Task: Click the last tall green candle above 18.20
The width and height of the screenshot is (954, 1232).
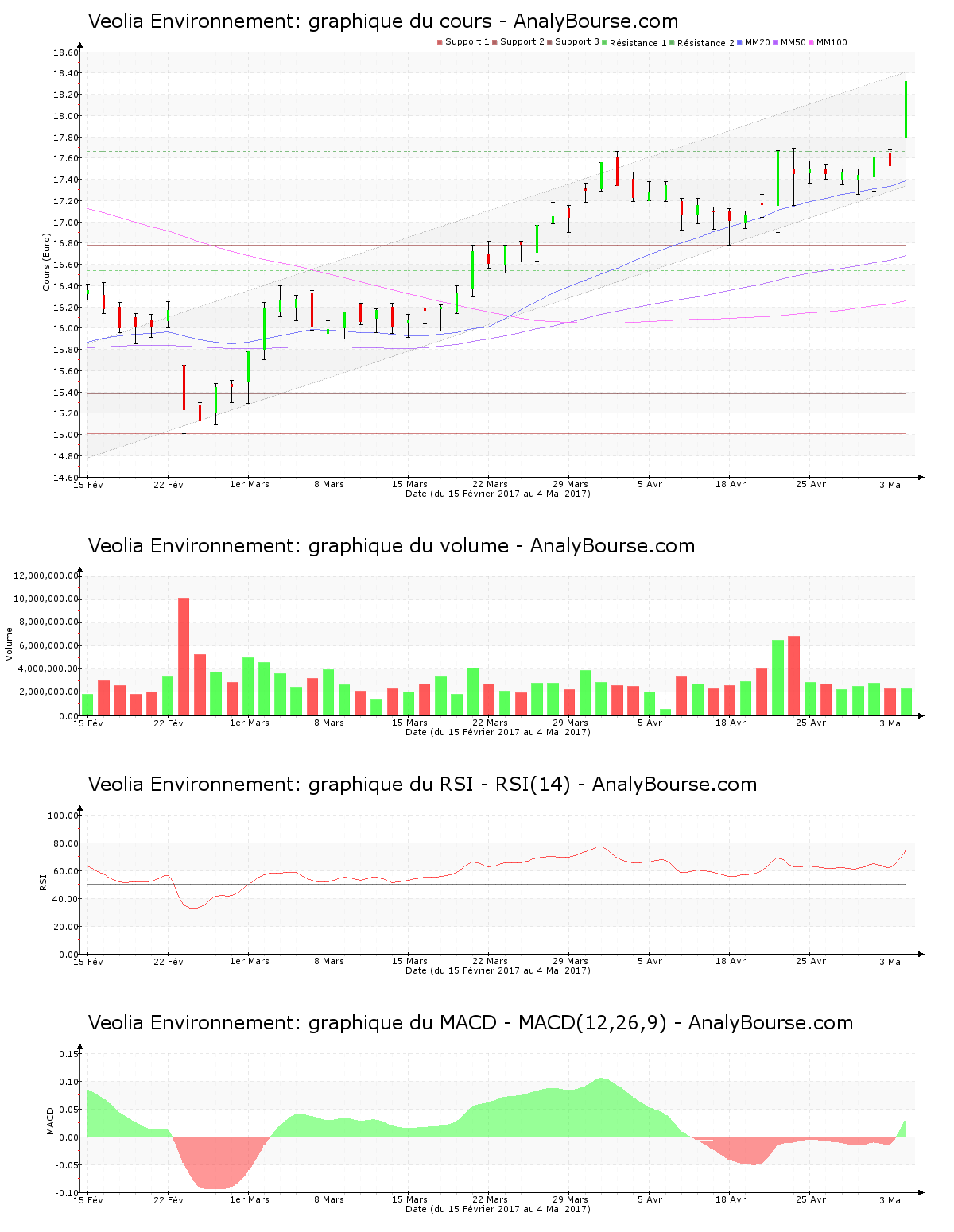Action: coord(906,110)
